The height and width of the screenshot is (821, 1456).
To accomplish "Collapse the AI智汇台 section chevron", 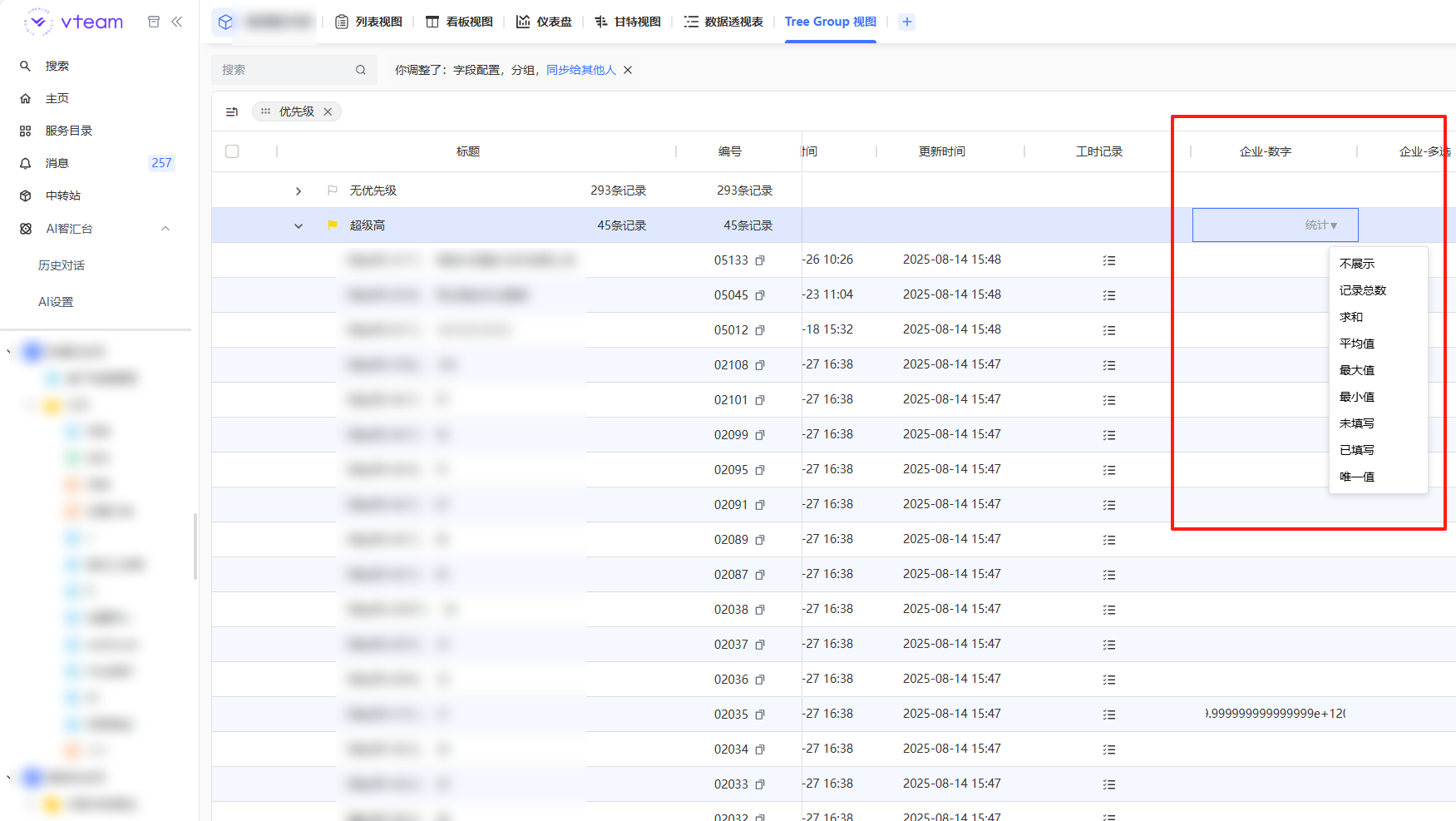I will click(x=165, y=229).
